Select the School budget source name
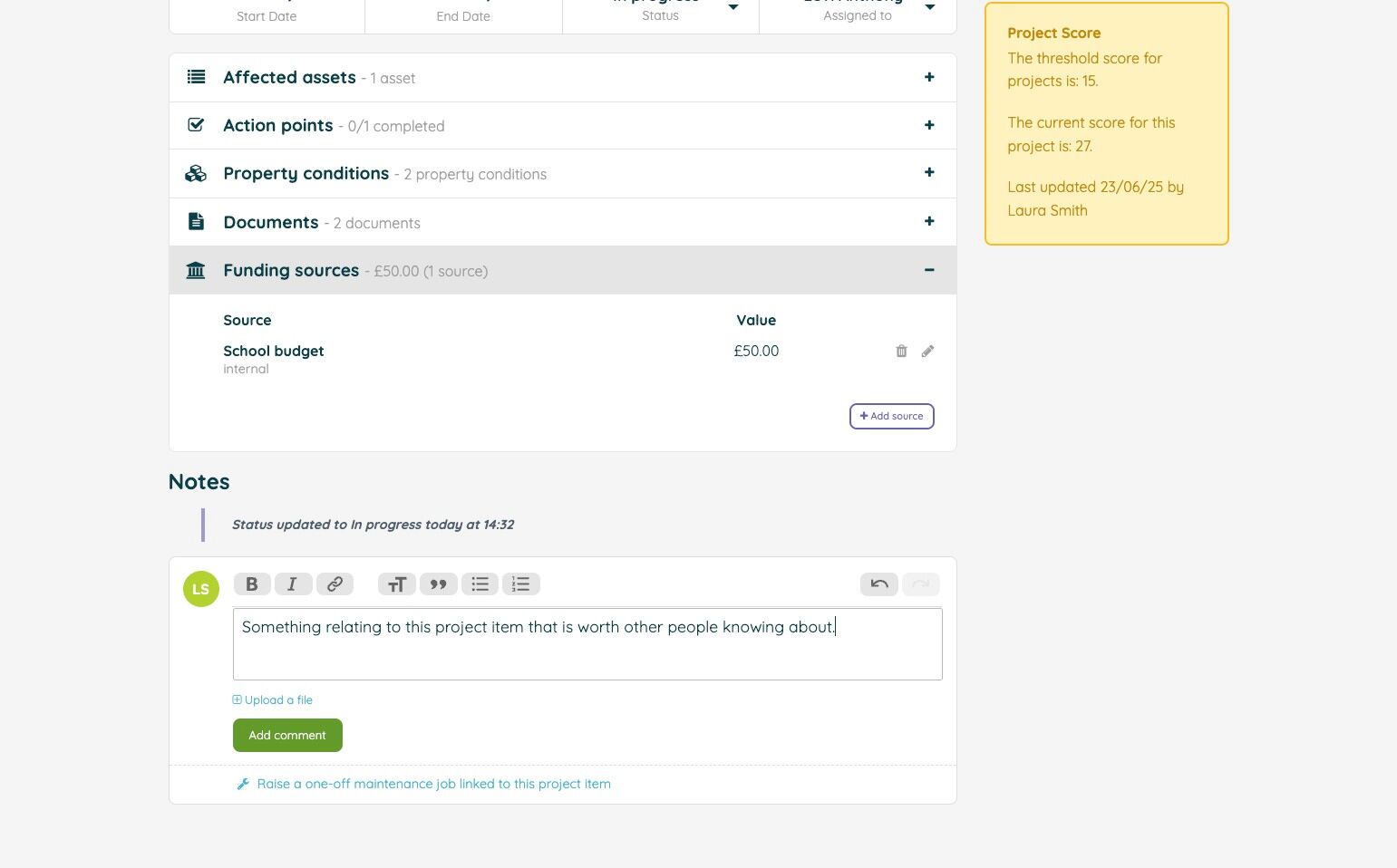 point(274,352)
